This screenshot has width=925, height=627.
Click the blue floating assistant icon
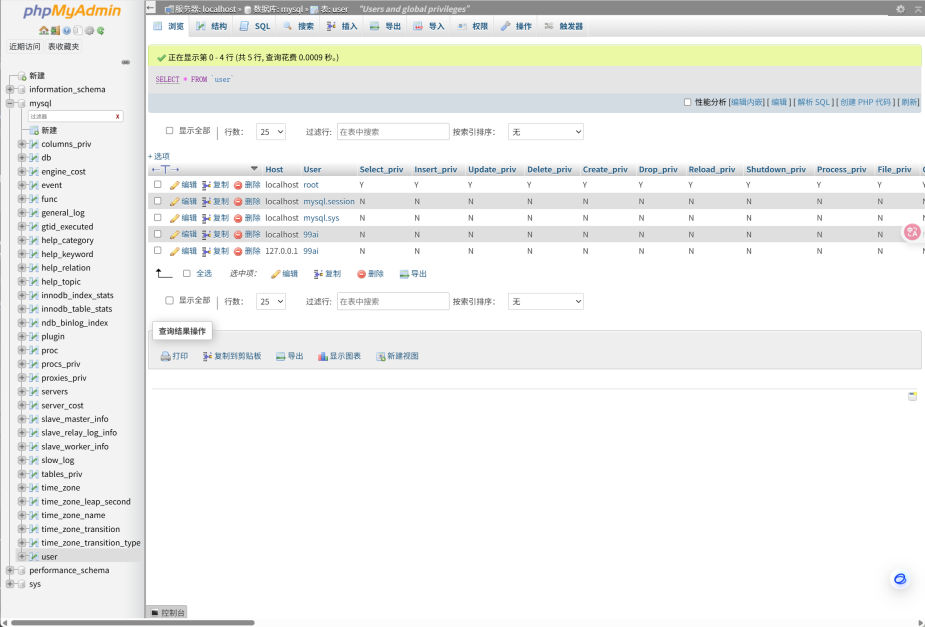[900, 579]
